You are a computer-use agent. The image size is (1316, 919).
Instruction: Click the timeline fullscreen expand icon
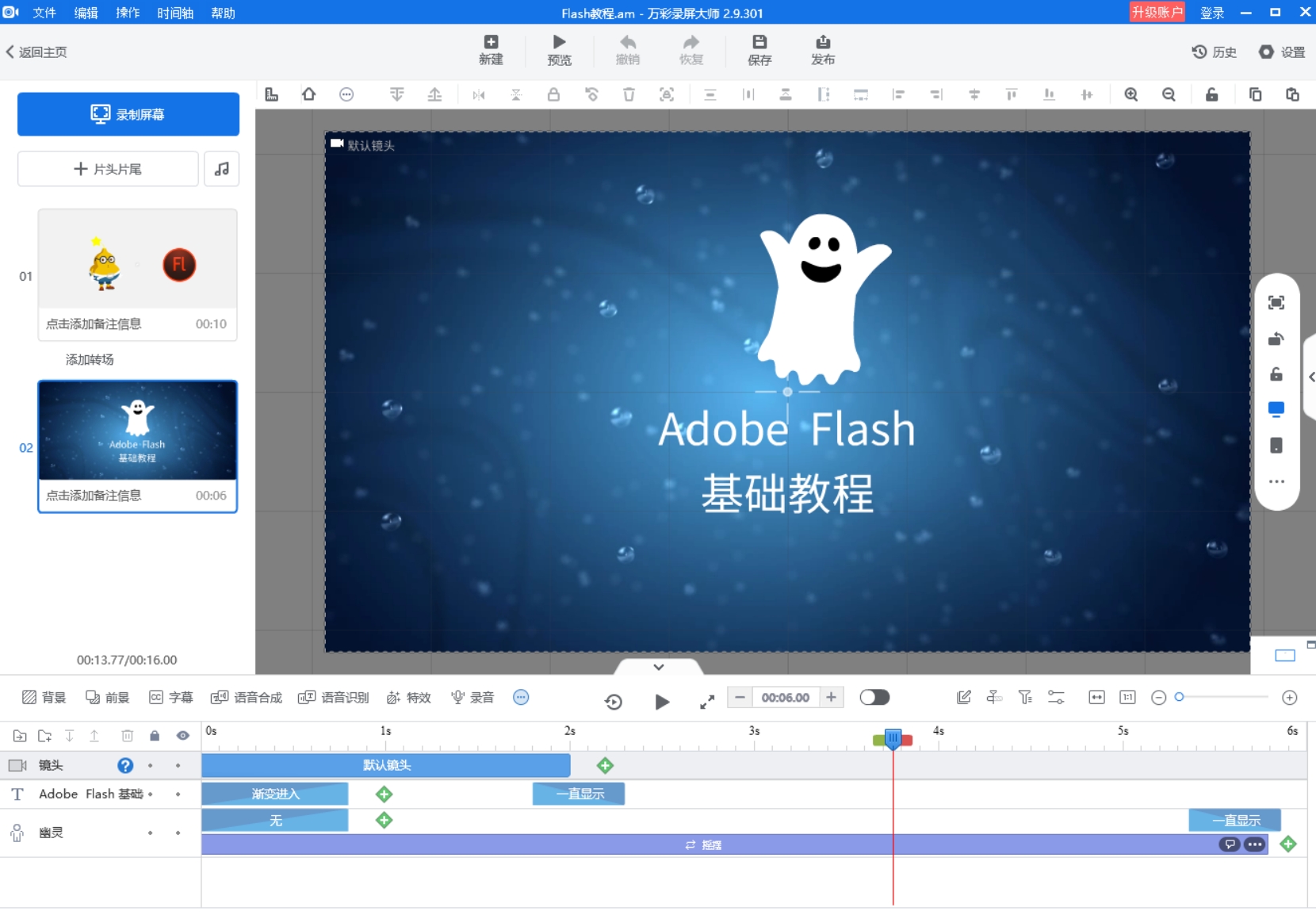coord(707,701)
